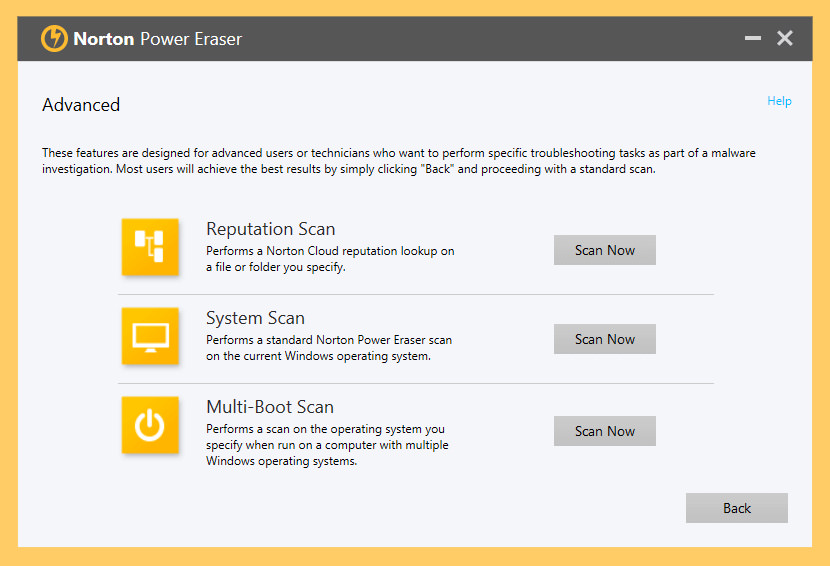Close the Norton Power Eraser window
The width and height of the screenshot is (830, 566).
pyautogui.click(x=784, y=38)
